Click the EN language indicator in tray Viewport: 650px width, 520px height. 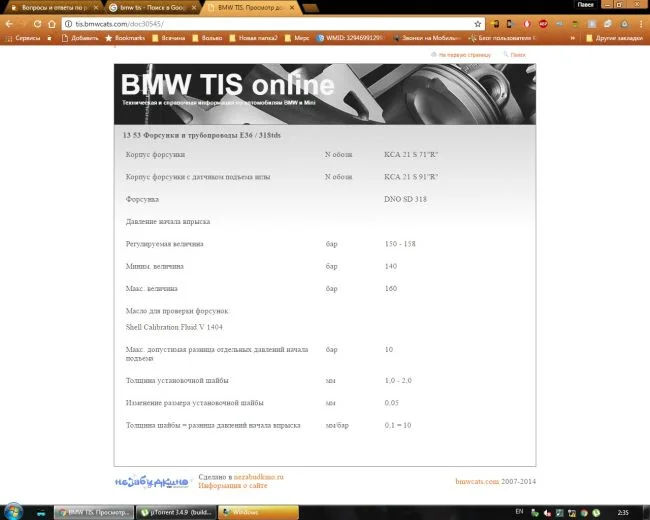point(518,512)
